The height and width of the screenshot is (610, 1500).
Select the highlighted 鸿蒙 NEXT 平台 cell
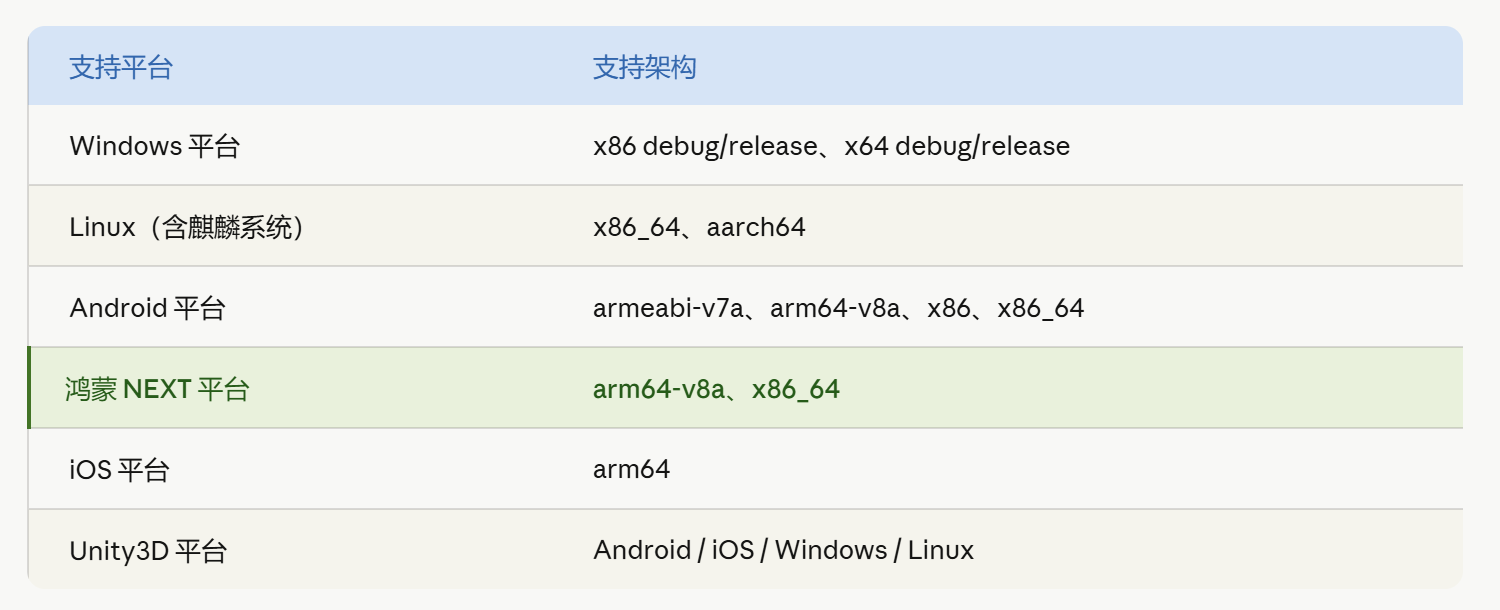coord(157,389)
